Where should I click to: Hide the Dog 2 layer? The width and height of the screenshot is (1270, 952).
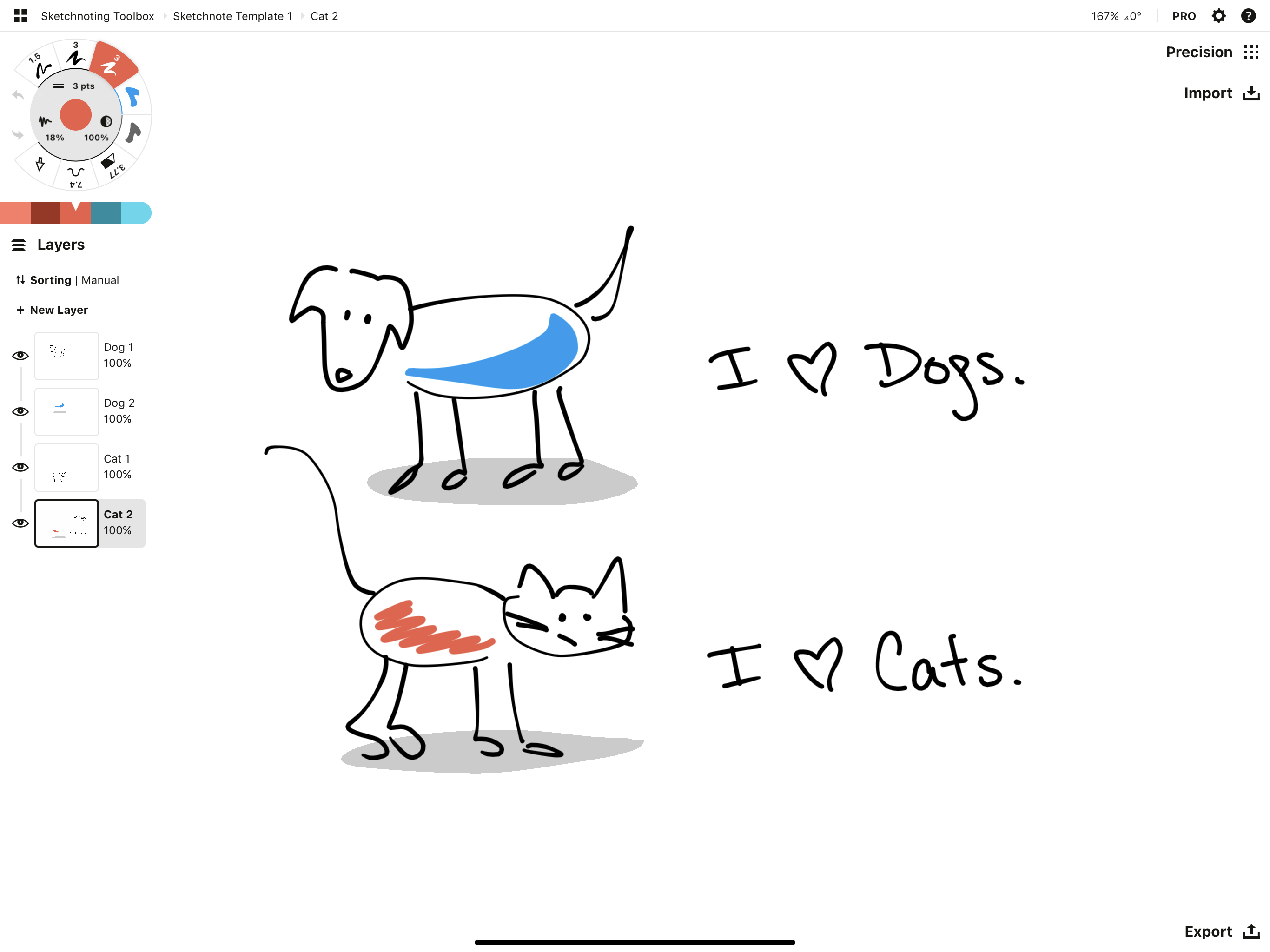tap(20, 411)
